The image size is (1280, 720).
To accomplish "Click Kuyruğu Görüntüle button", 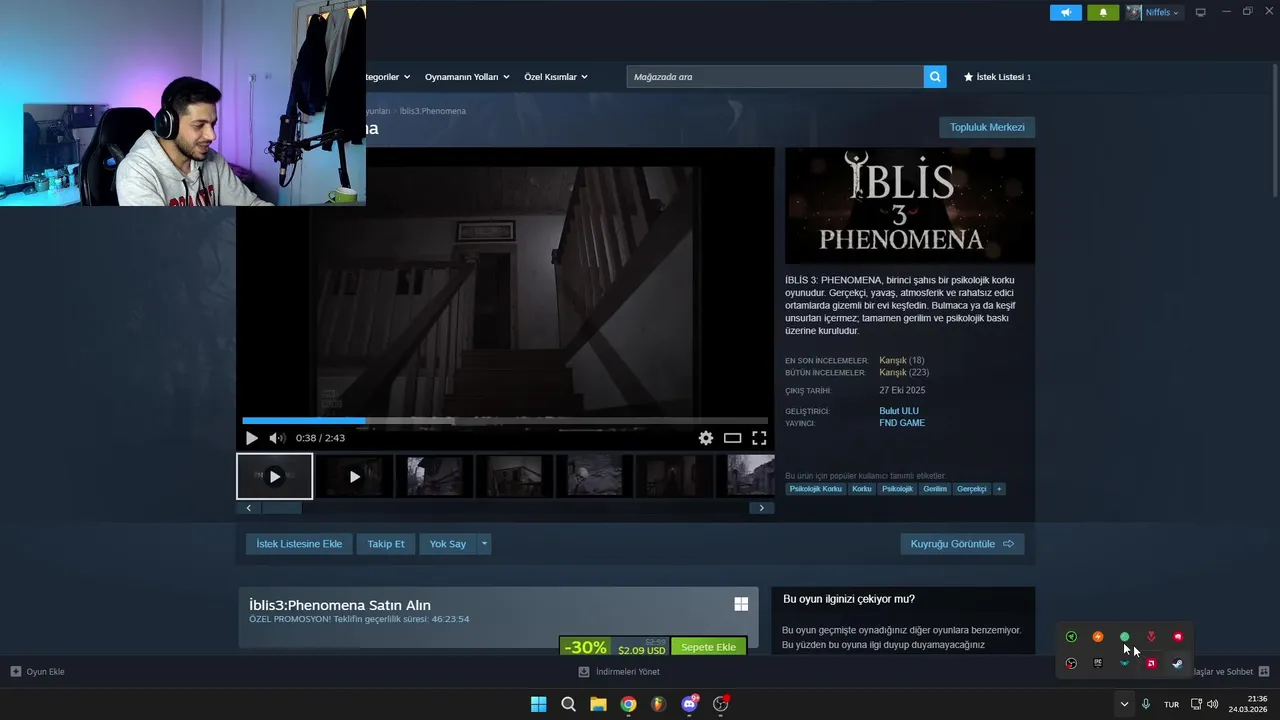I will tap(962, 544).
